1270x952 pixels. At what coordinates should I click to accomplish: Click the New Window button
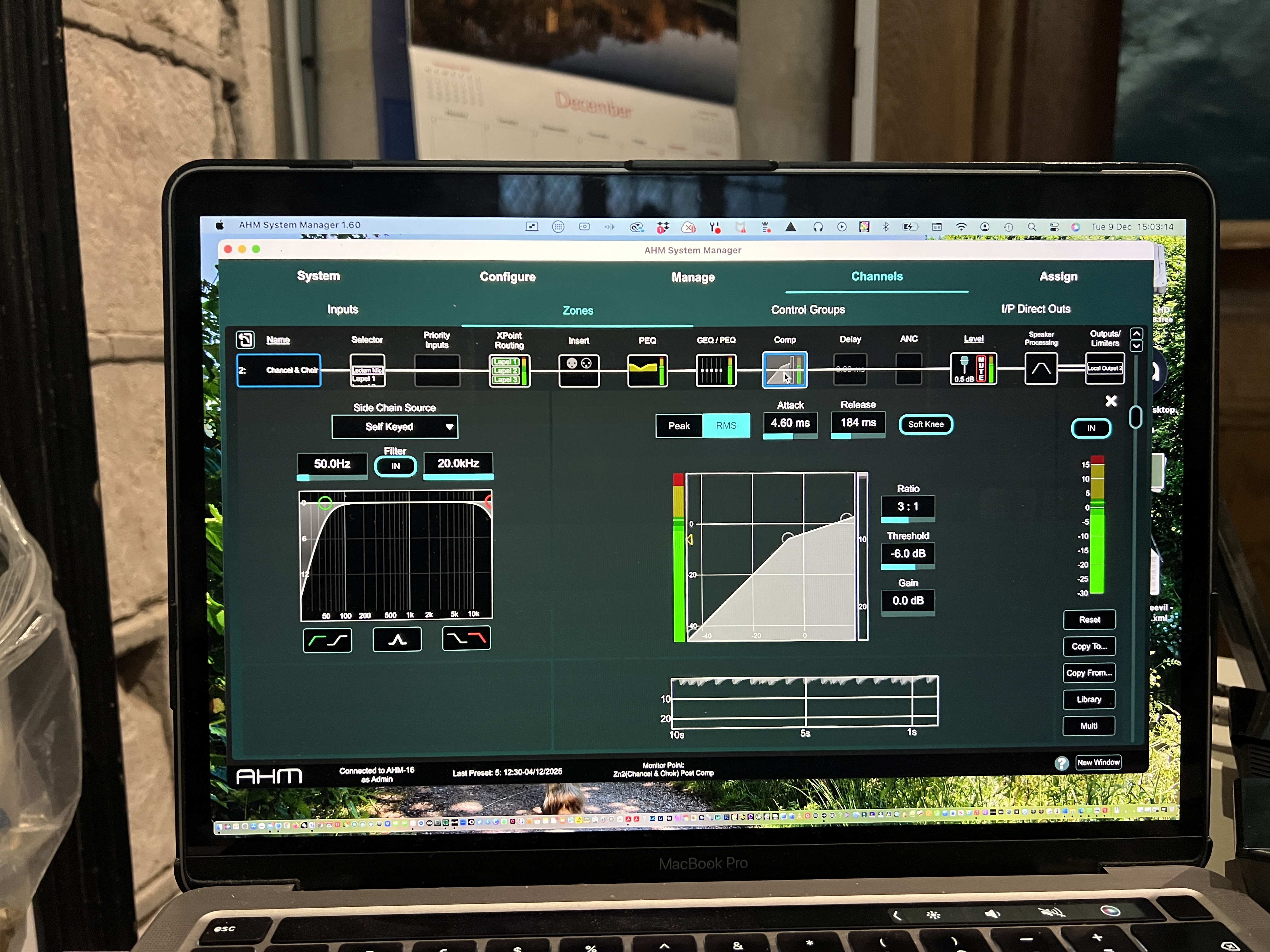click(1098, 762)
